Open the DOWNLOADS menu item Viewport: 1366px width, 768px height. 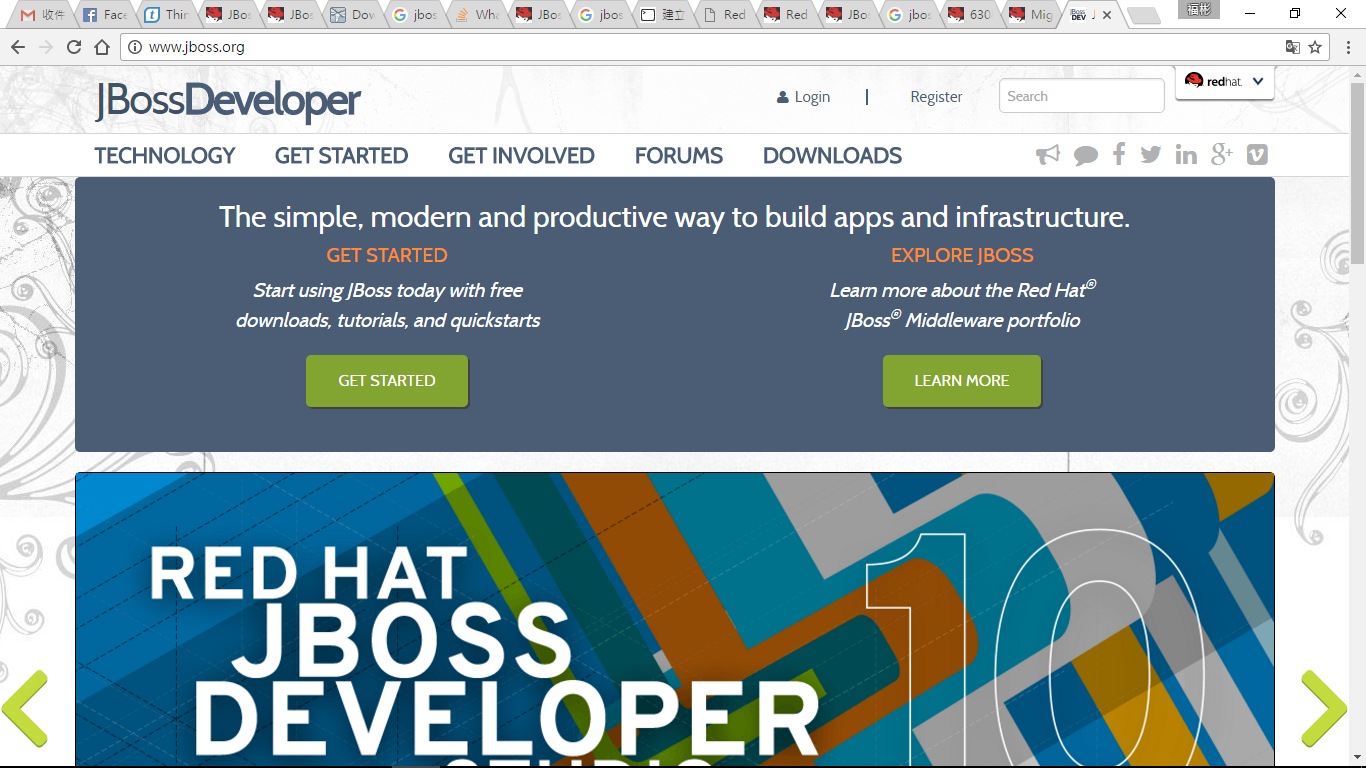(832, 156)
